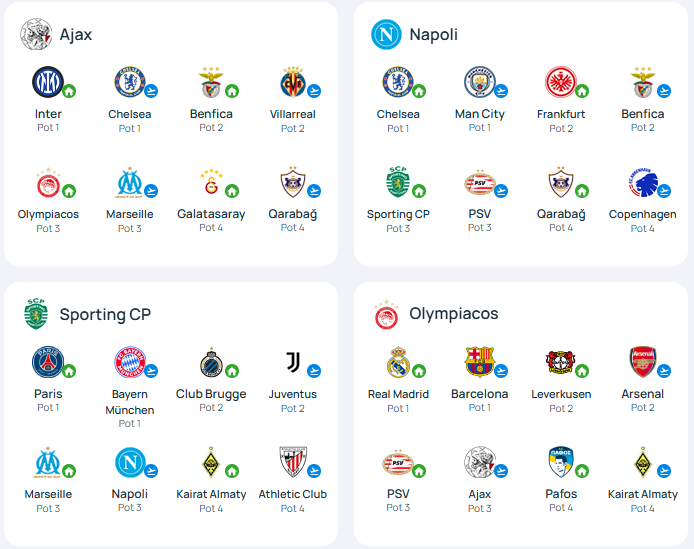Click Marseille name in Sporting CP card

pos(48,494)
